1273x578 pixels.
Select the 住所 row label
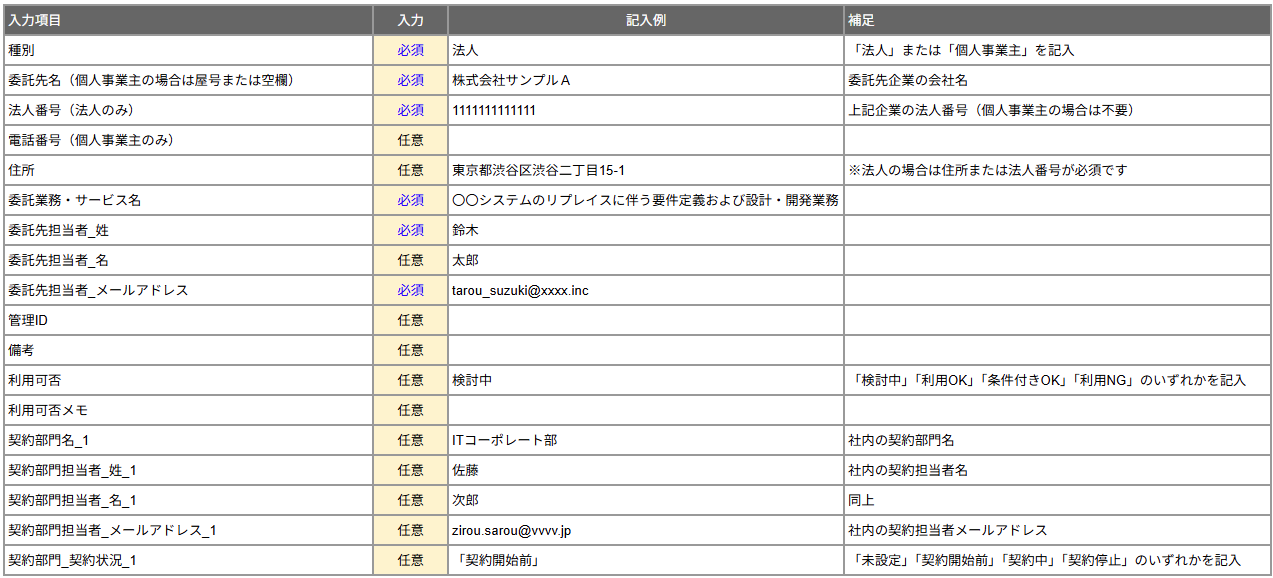(20, 170)
